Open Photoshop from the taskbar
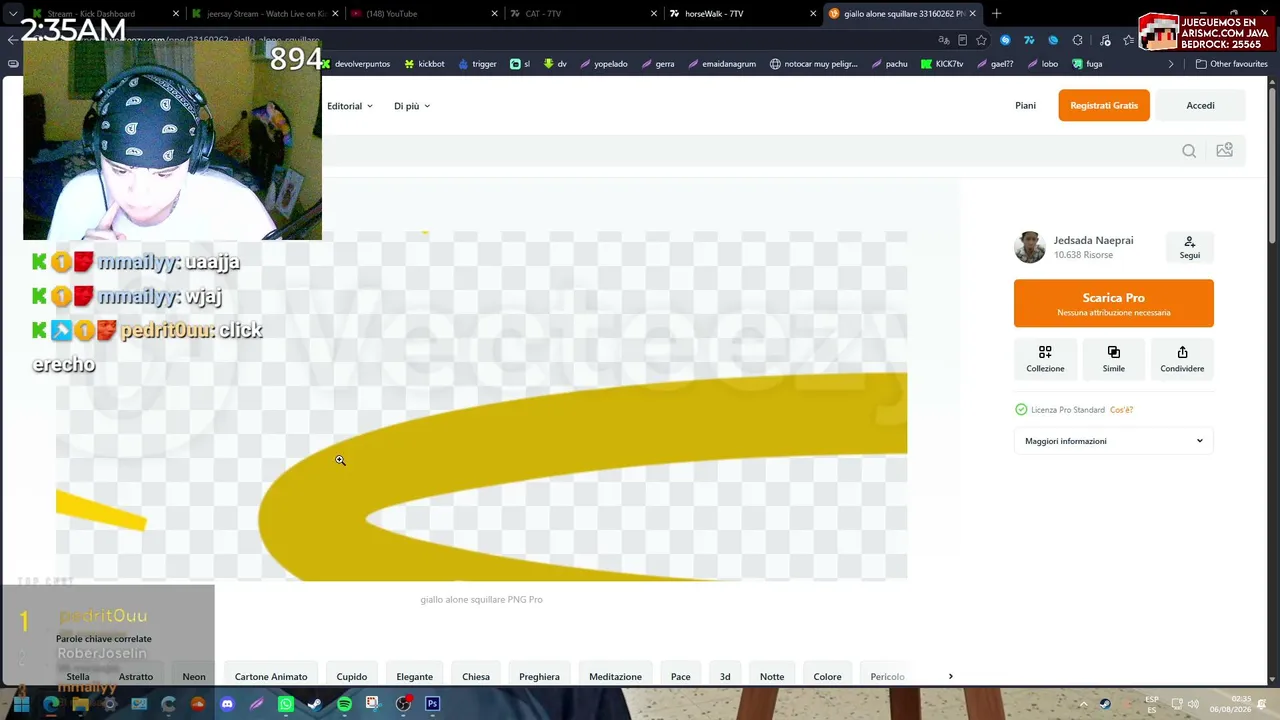Screen dimensions: 1280x720 (x=432, y=704)
